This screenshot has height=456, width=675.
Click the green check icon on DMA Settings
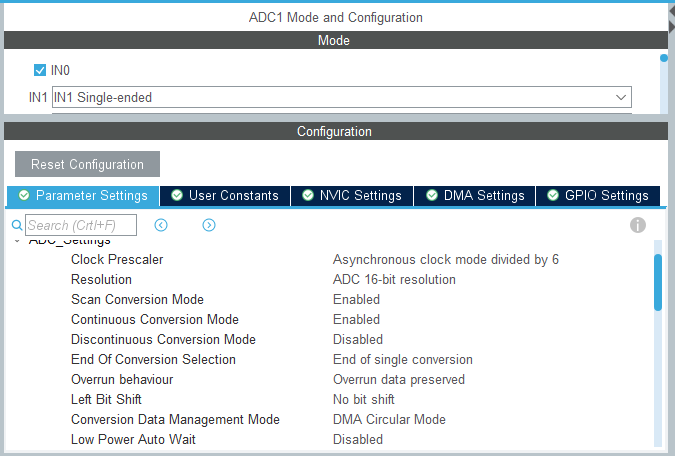point(431,196)
